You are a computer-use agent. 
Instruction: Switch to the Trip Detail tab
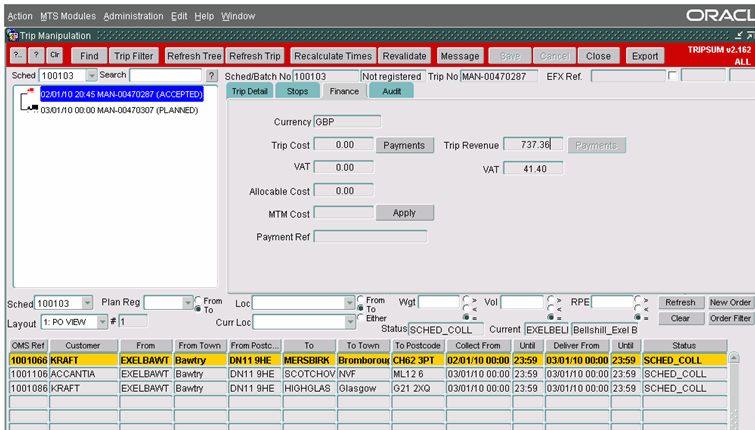click(249, 91)
